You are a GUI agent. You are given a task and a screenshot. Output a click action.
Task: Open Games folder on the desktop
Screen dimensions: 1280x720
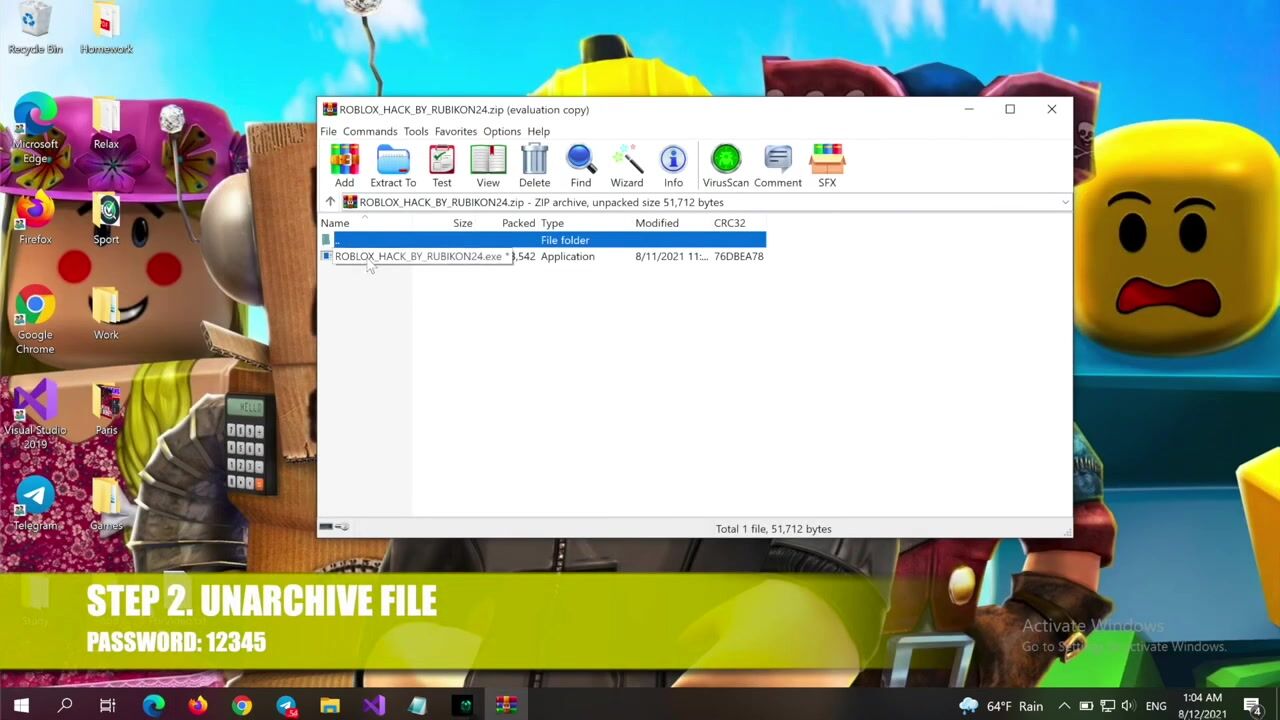[x=106, y=505]
